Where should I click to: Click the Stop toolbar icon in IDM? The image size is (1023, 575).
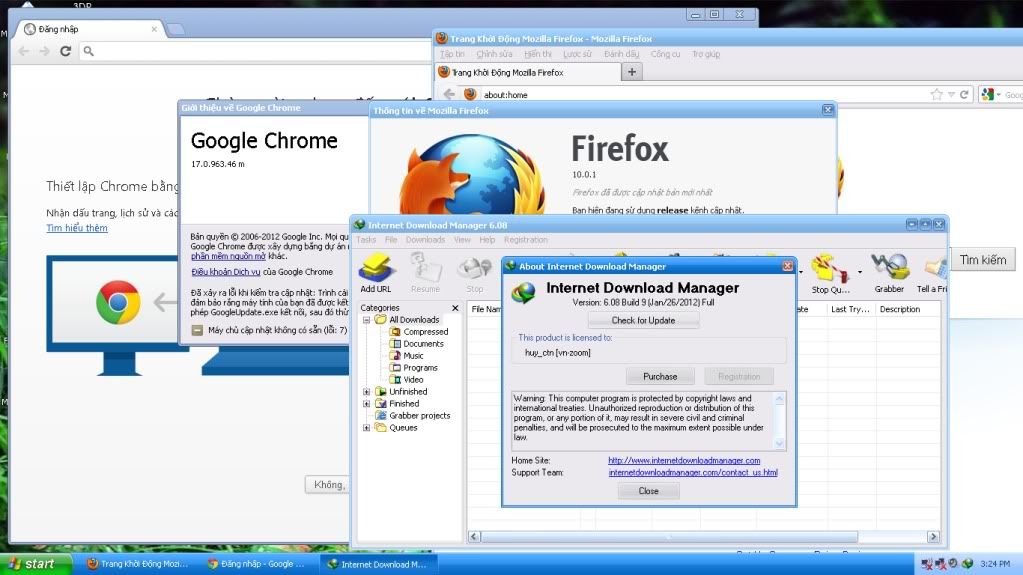click(x=474, y=273)
